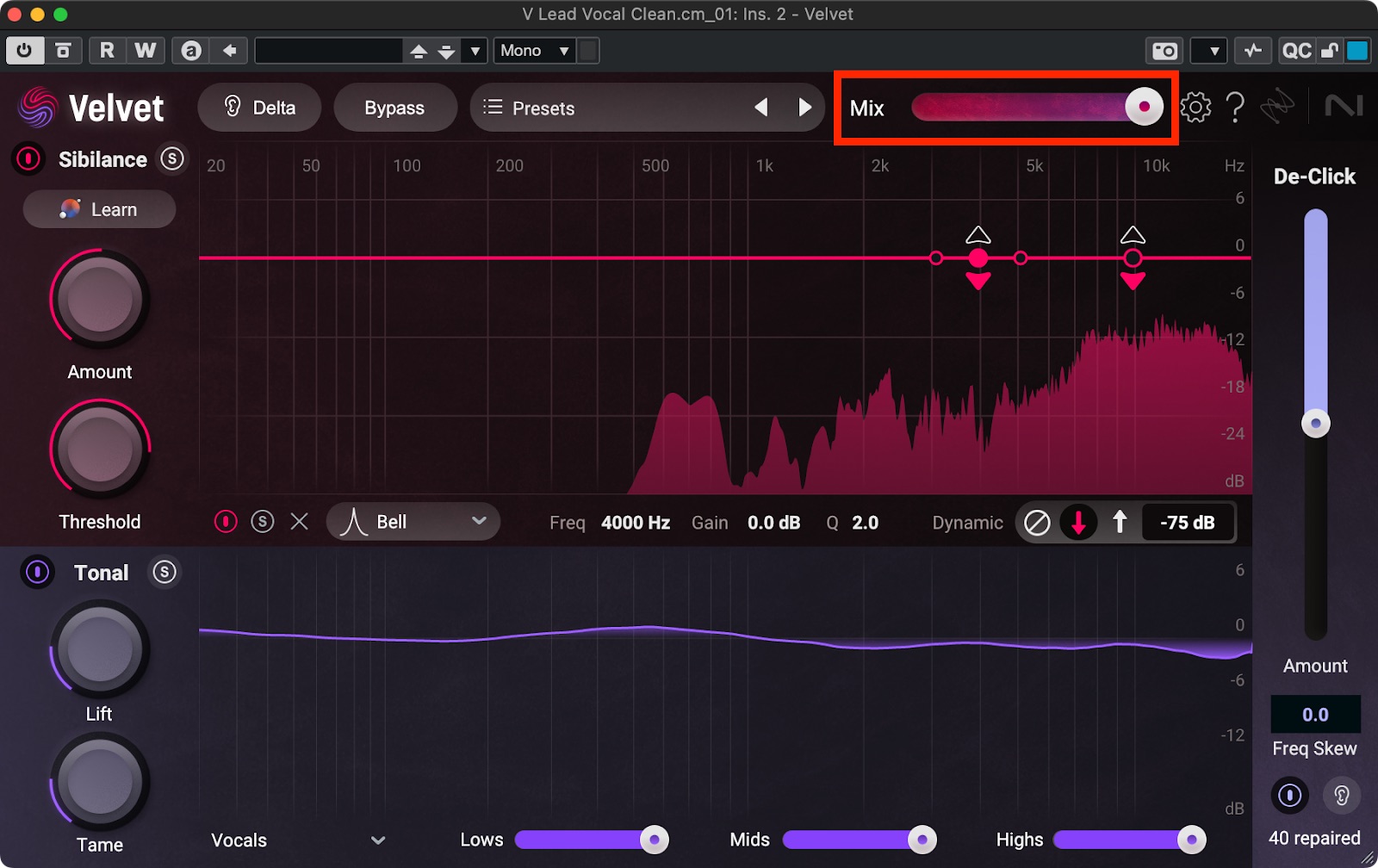Click the Native Instruments logo

(1344, 106)
